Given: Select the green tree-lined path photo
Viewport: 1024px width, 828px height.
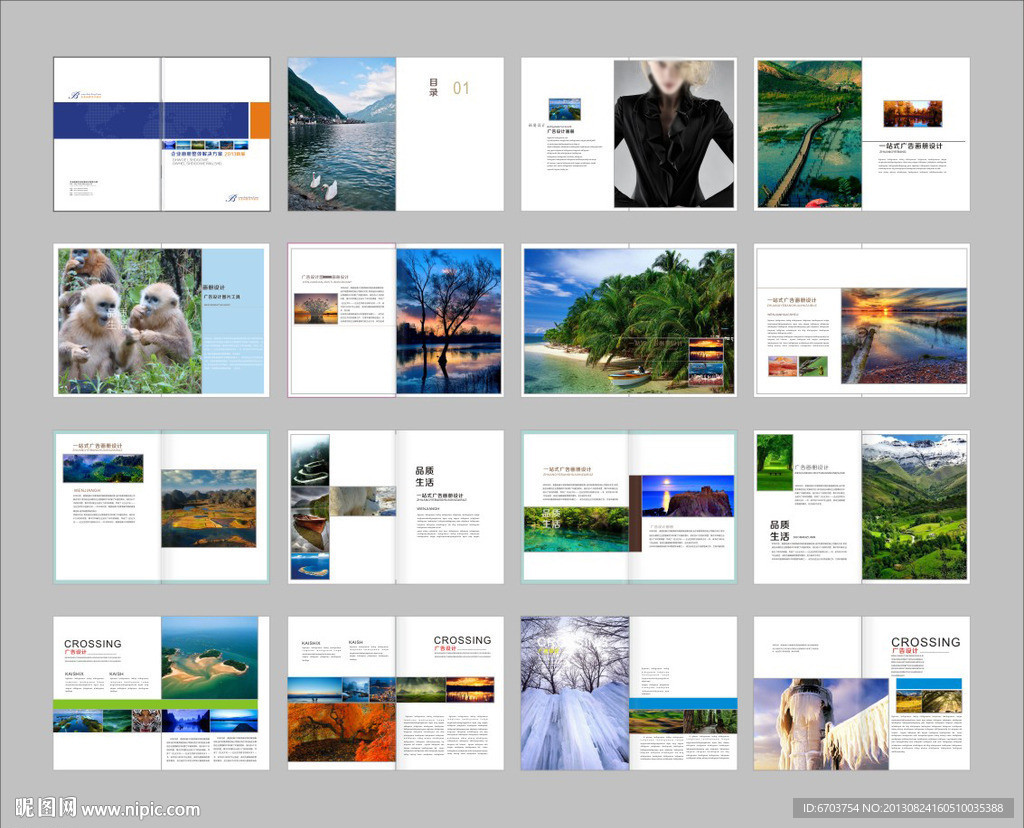Looking at the screenshot, I should pyautogui.click(x=775, y=463).
